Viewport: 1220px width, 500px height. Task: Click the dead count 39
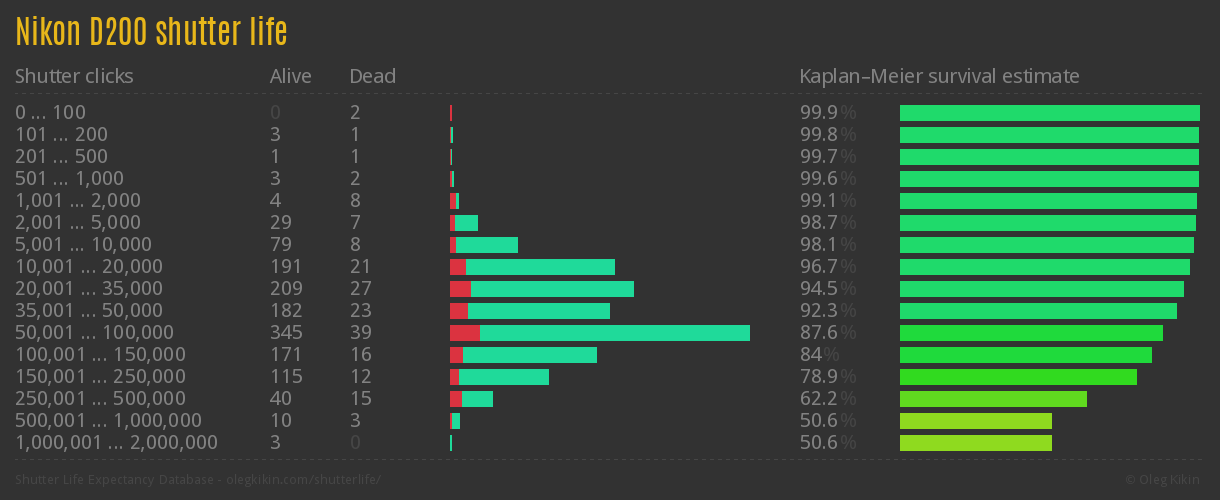pos(360,333)
